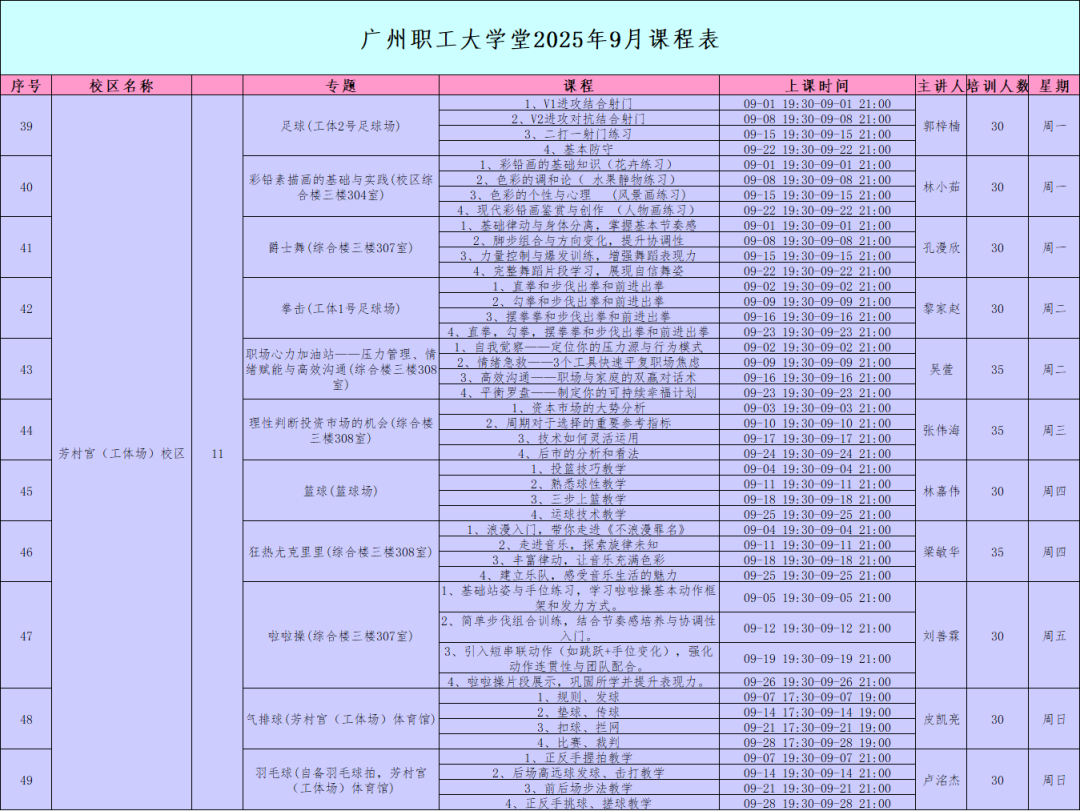Click the 课程 column header
This screenshot has height=811, width=1080.
(578, 86)
